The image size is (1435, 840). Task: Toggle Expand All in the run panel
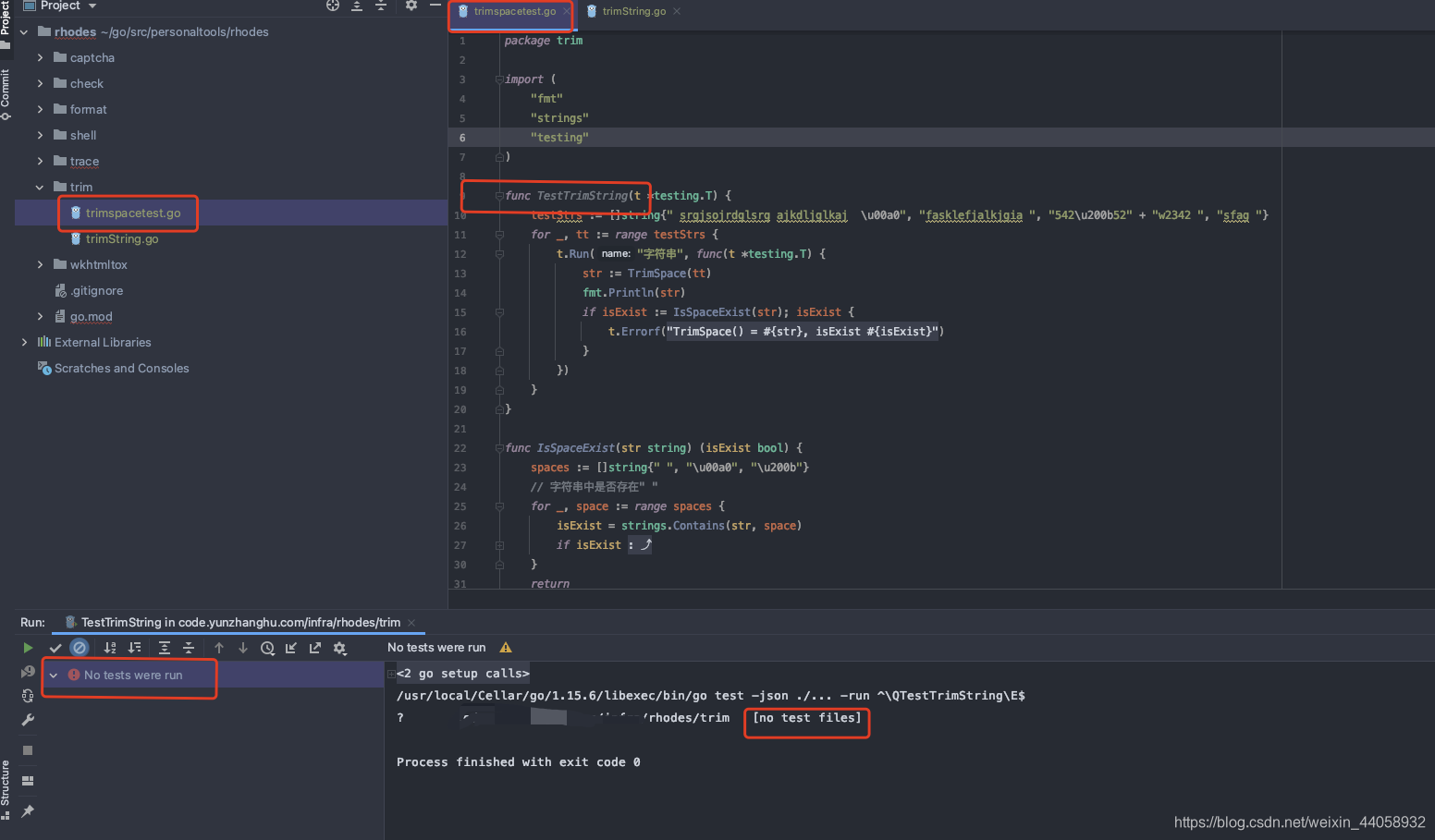tap(164, 647)
